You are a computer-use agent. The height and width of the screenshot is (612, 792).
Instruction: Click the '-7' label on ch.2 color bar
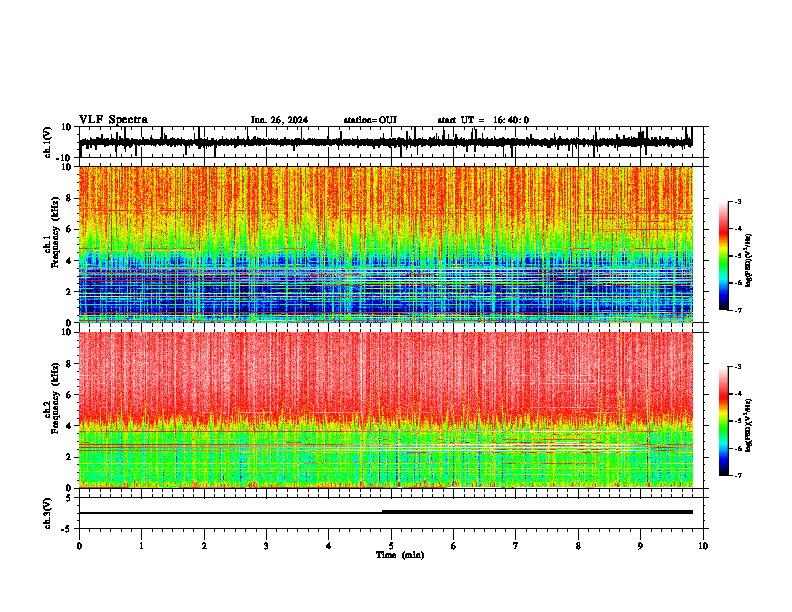tap(738, 475)
